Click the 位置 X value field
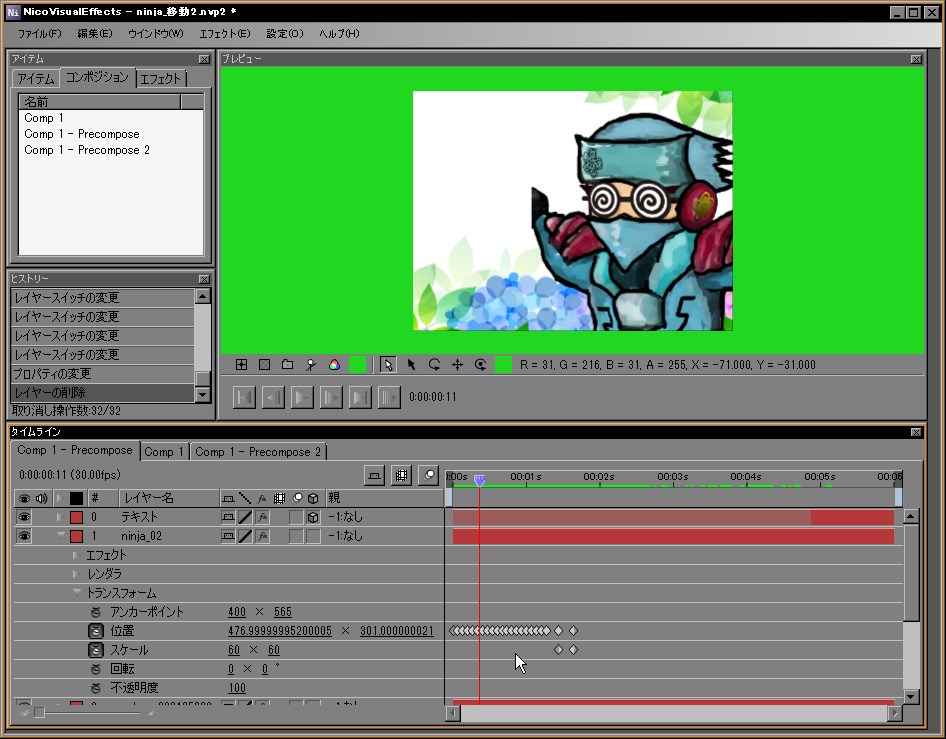Viewport: 946px width, 739px height. click(x=279, y=631)
